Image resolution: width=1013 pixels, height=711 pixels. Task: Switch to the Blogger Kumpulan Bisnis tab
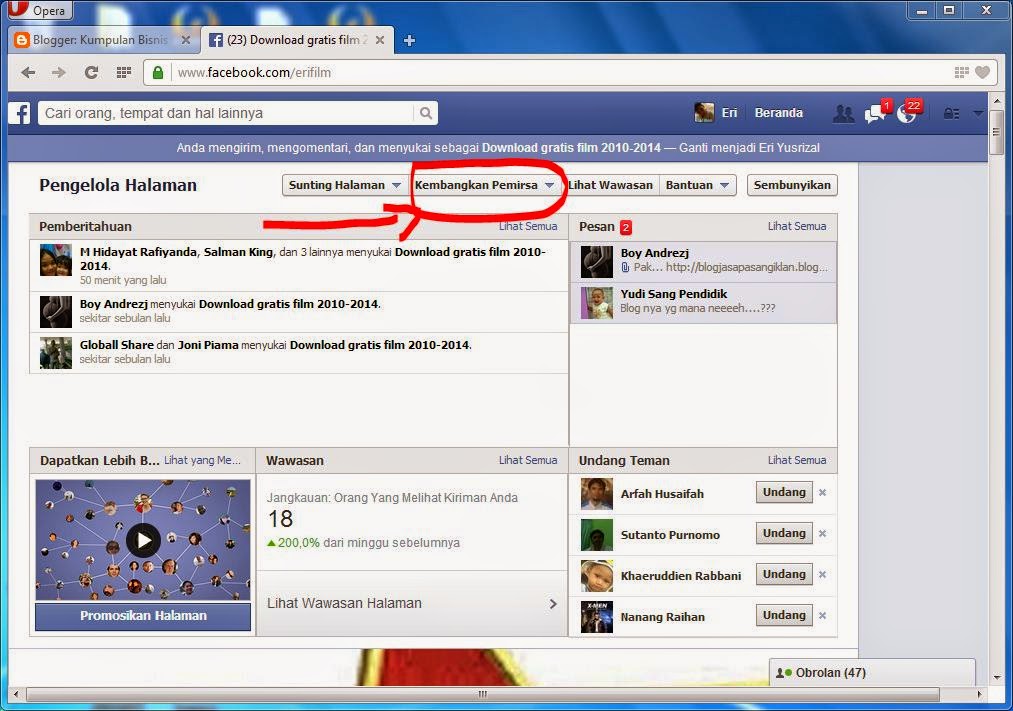[x=101, y=40]
